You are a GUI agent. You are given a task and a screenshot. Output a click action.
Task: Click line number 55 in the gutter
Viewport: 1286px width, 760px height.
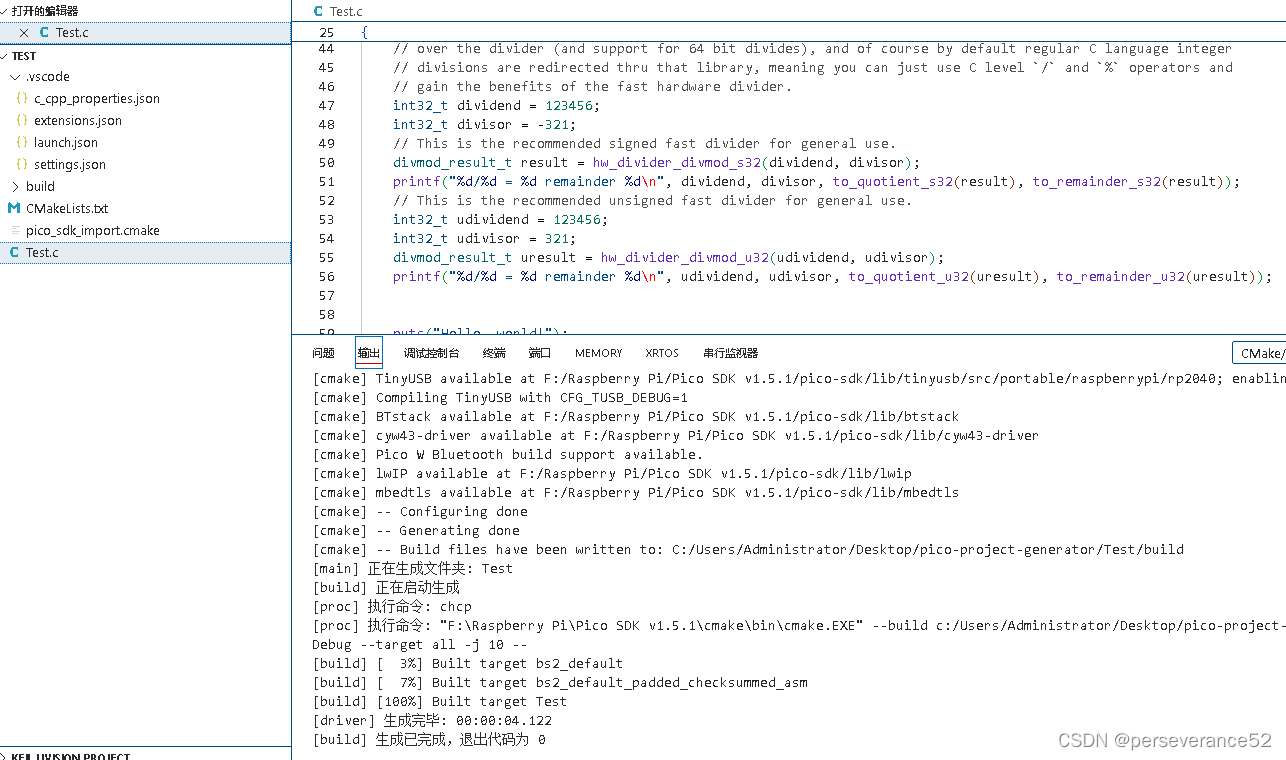pos(326,258)
